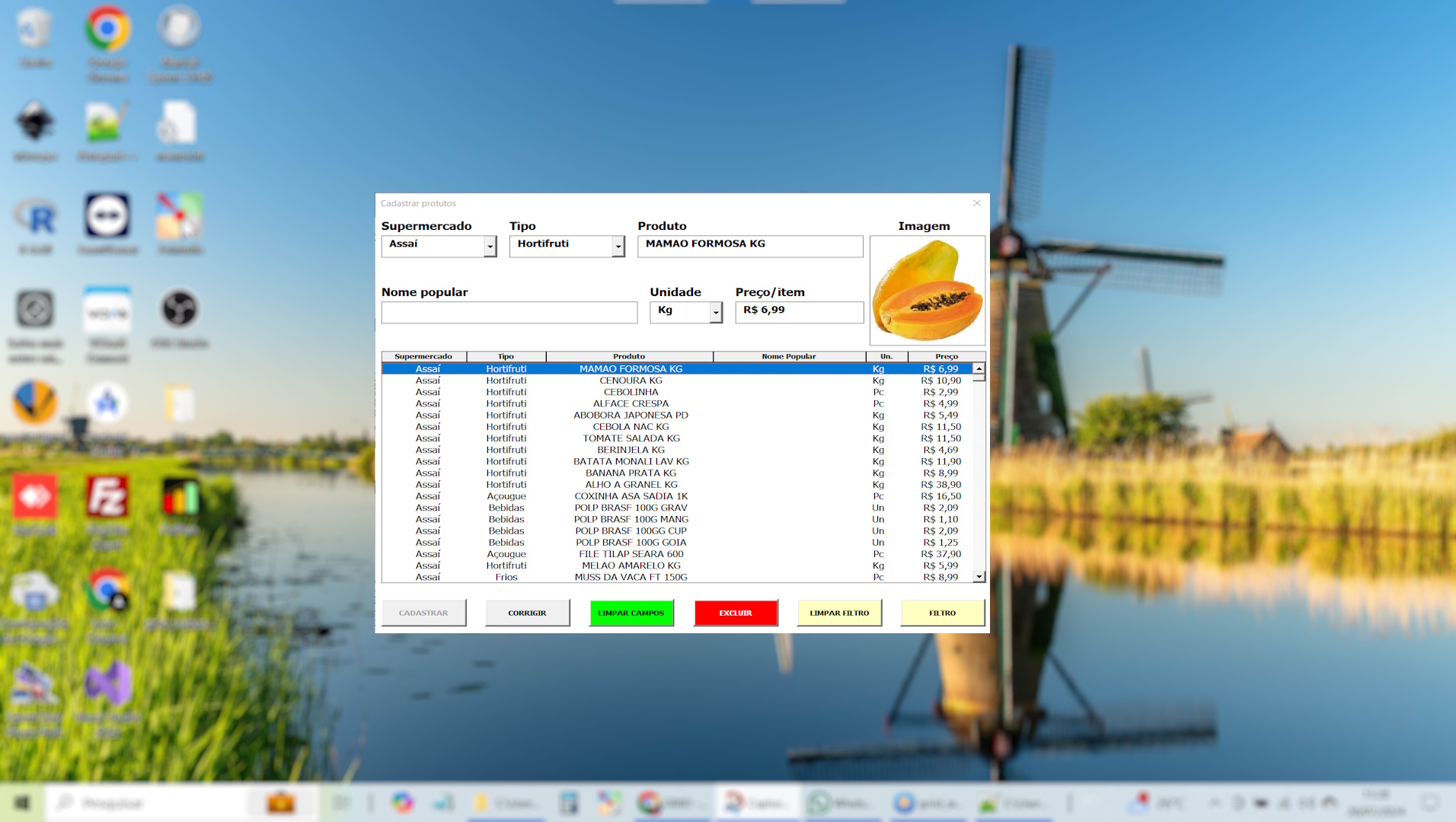Click the green LIMPAR CAMPOS button
The height and width of the screenshot is (822, 1456).
631,613
